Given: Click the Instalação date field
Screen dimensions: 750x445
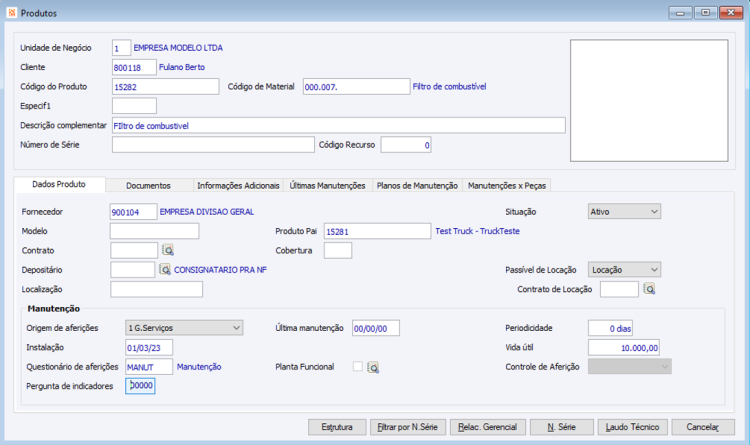Looking at the screenshot, I should coord(149,347).
